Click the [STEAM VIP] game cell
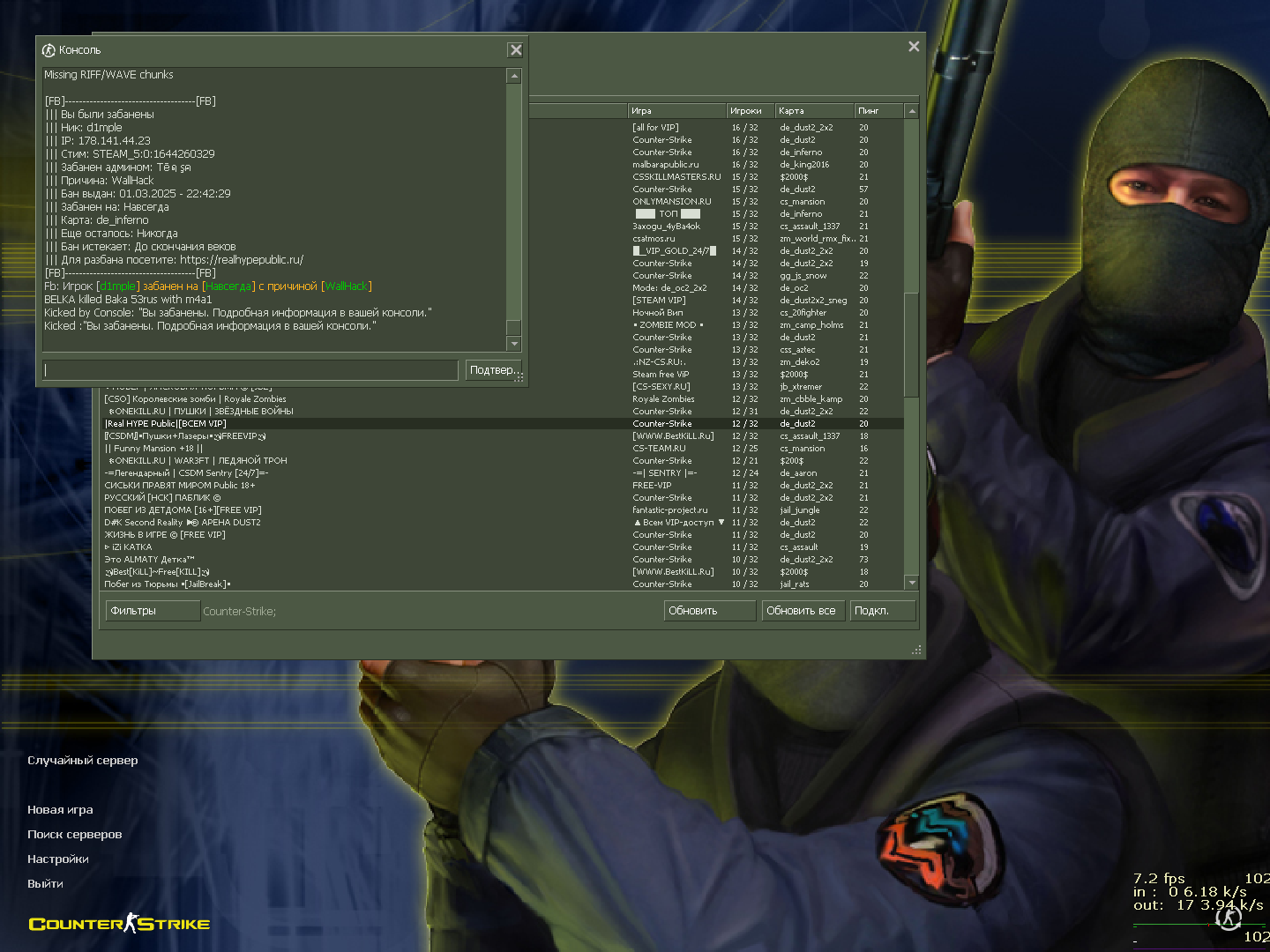This screenshot has width=1270, height=952. point(659,301)
